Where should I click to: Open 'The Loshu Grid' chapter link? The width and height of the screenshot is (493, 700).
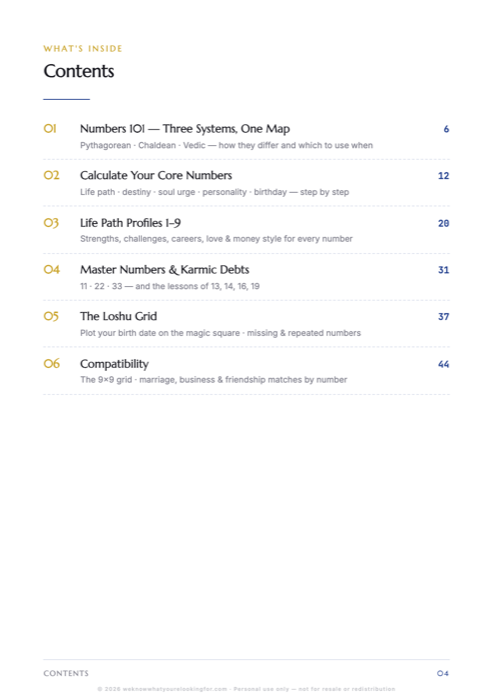pyautogui.click(x=118, y=317)
